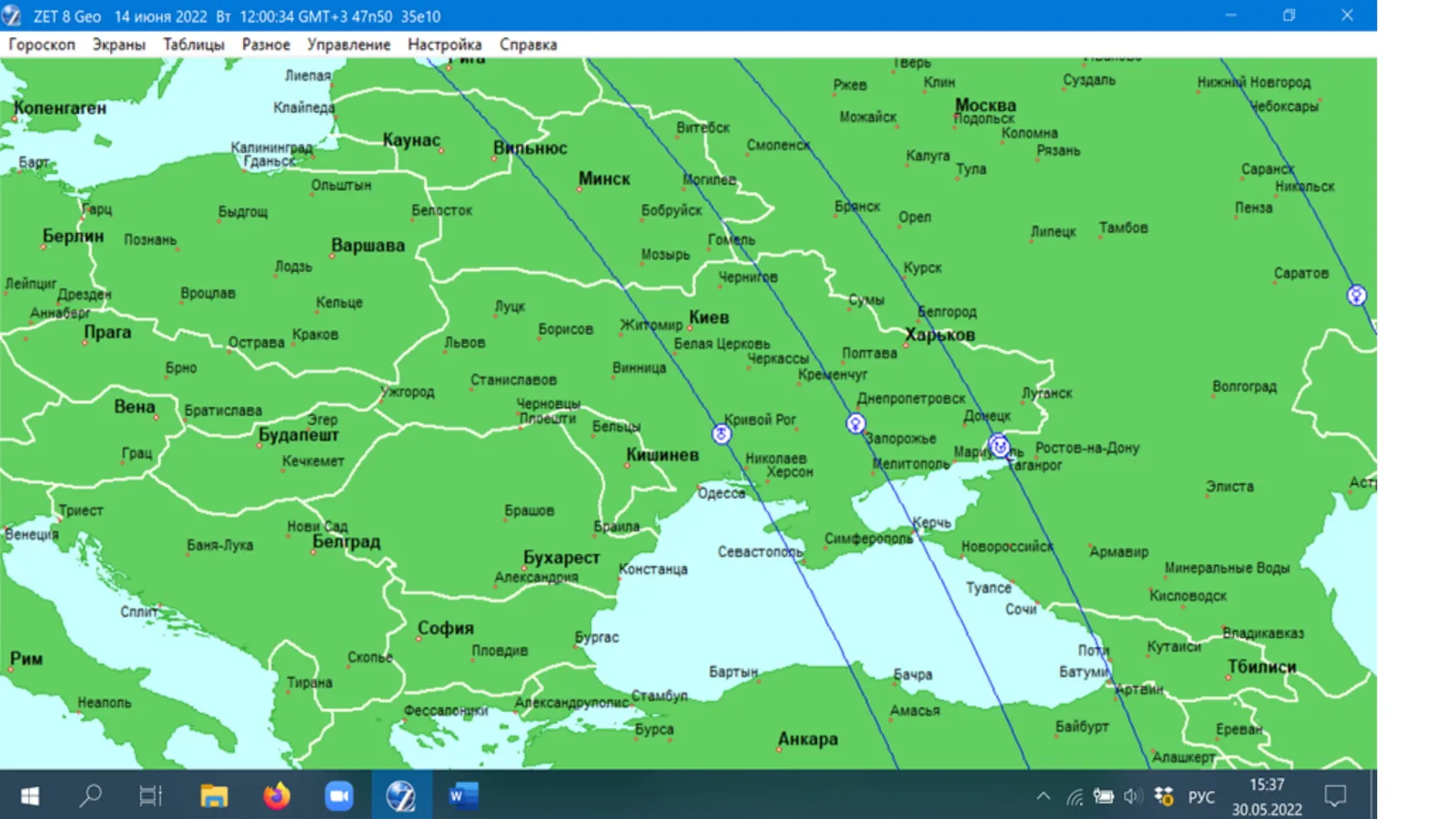Click the Анкара city label
The image size is (1456, 819).
click(808, 739)
